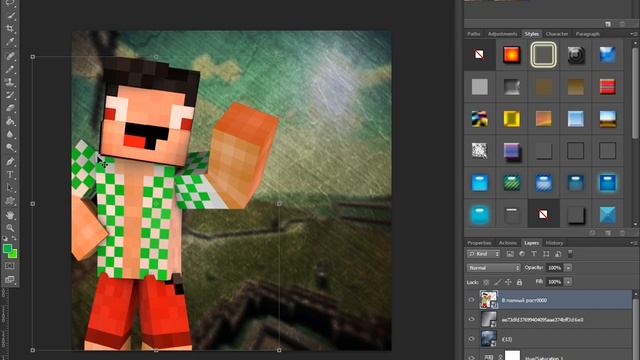The image size is (640, 360).
Task: Select the Hand tool
Action: tap(10, 215)
